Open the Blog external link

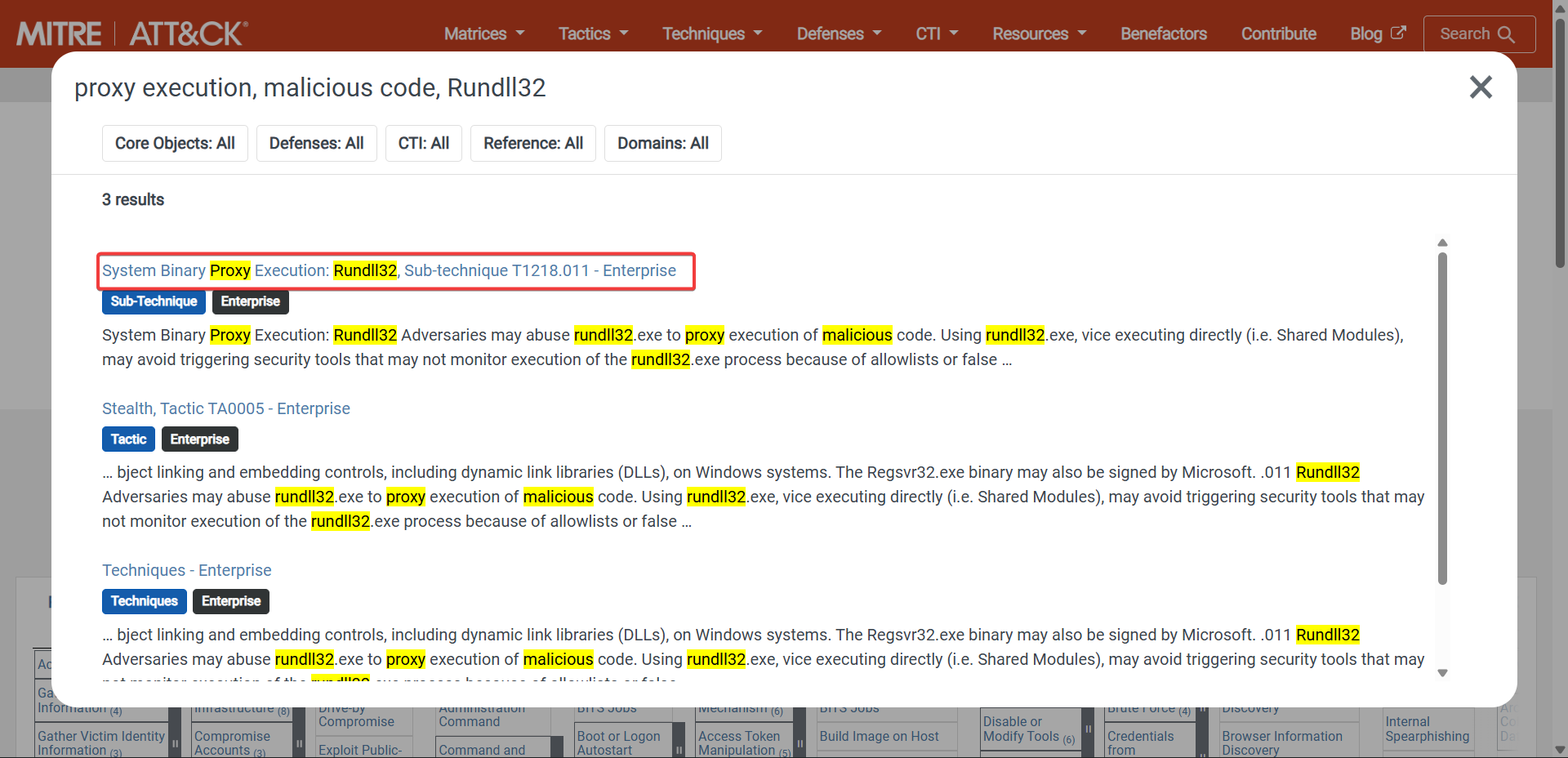tap(1378, 33)
